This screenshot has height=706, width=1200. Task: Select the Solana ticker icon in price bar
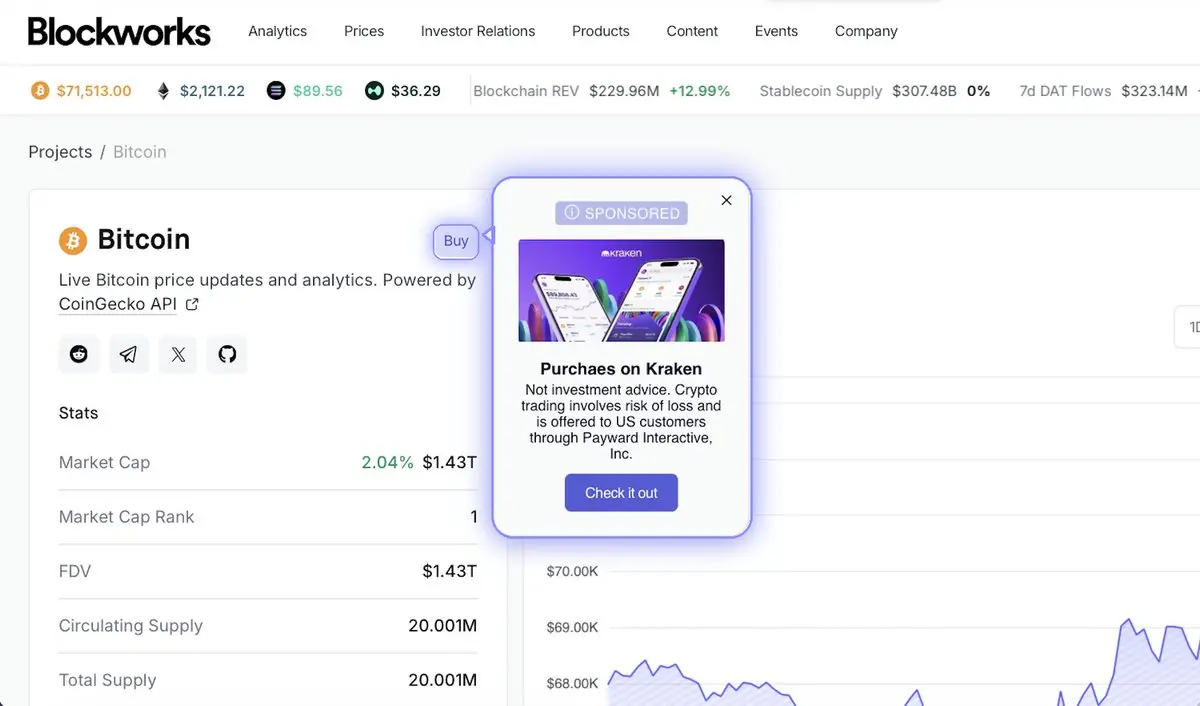coord(276,91)
